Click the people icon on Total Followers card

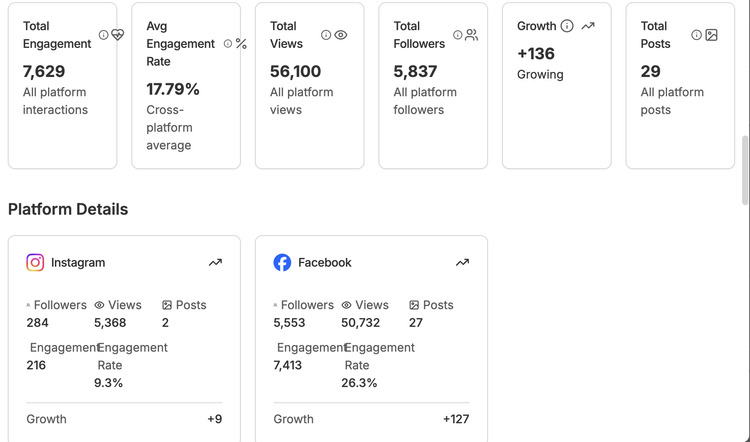472,35
